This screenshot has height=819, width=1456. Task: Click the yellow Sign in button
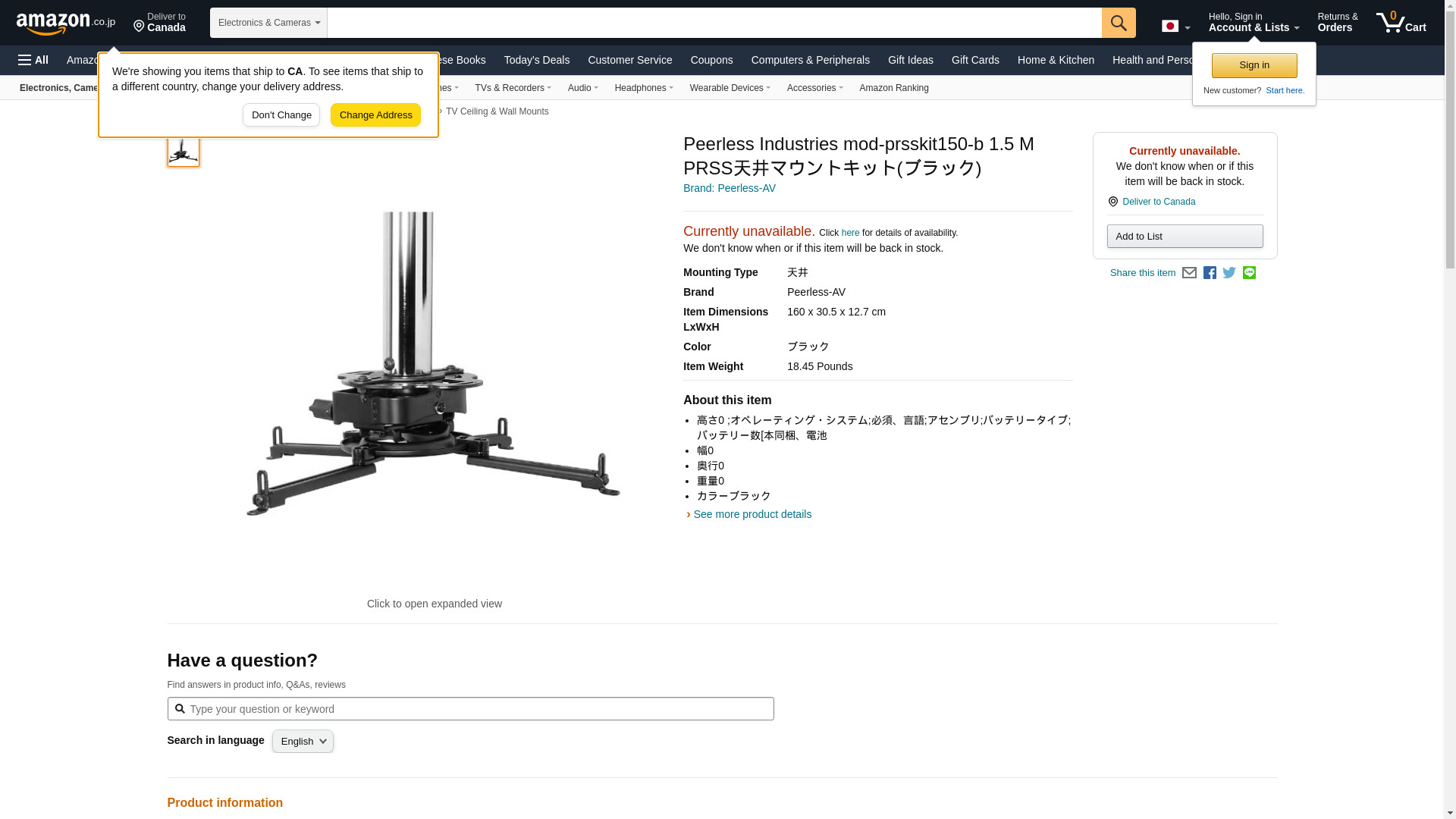tap(1254, 65)
